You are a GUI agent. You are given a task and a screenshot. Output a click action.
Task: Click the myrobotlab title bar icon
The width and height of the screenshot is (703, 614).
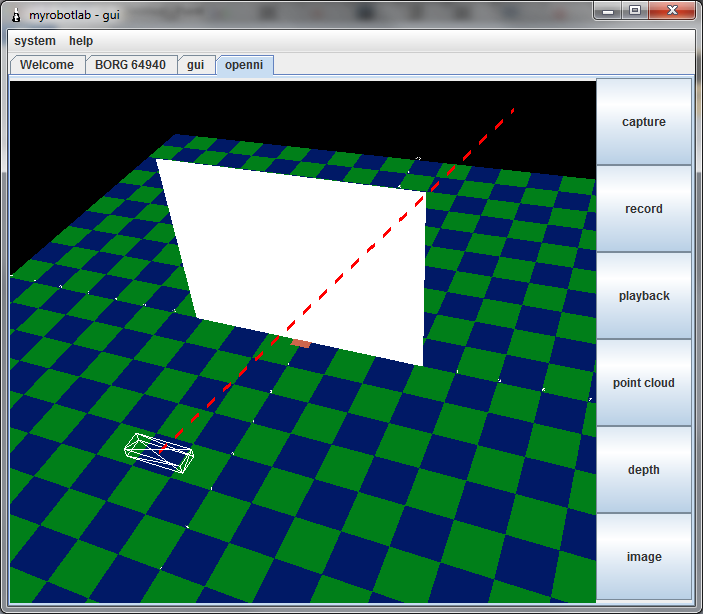click(16, 15)
